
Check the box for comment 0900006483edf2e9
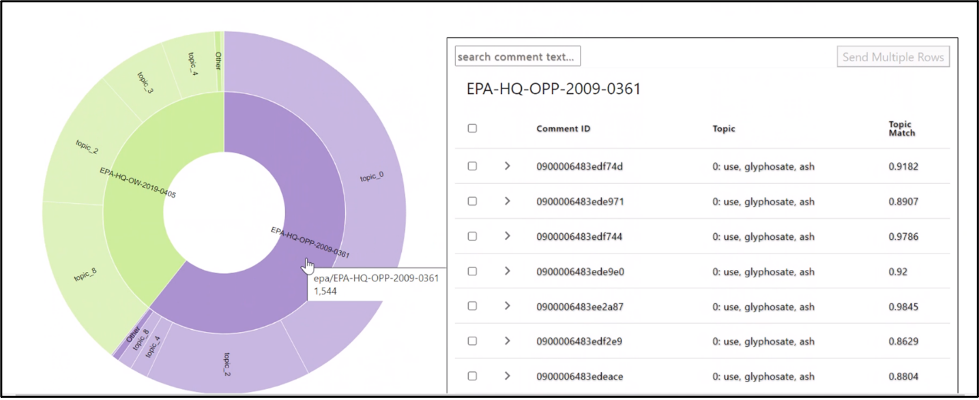coord(473,341)
